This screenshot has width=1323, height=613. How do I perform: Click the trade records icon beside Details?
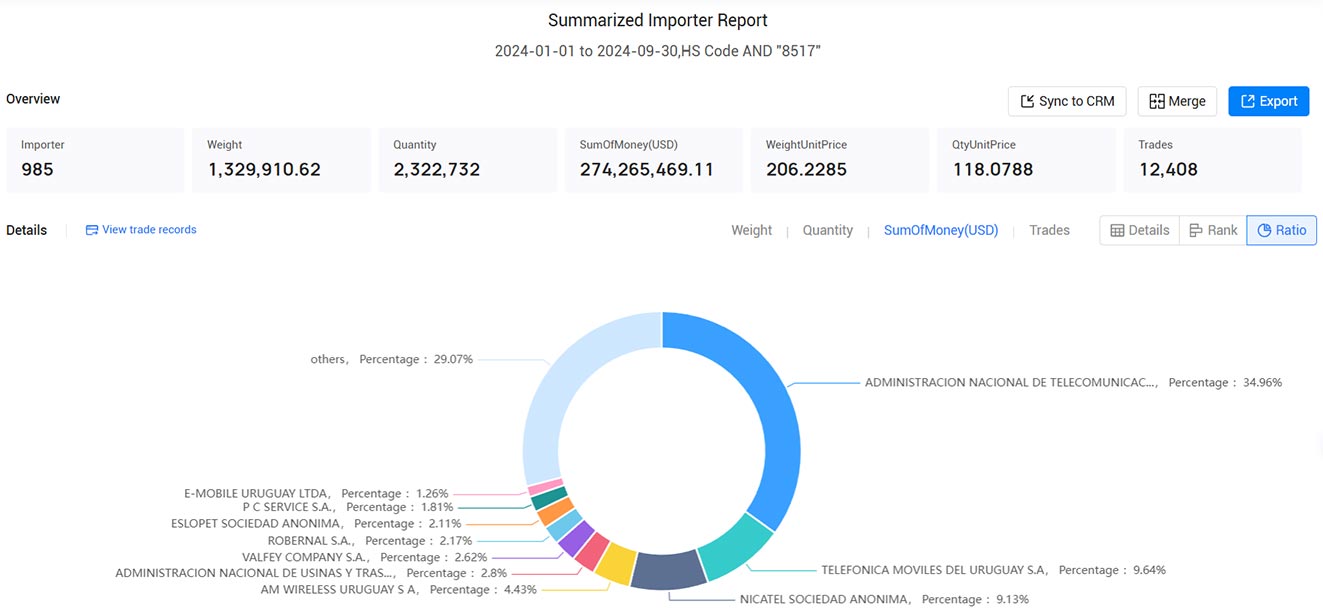[92, 230]
